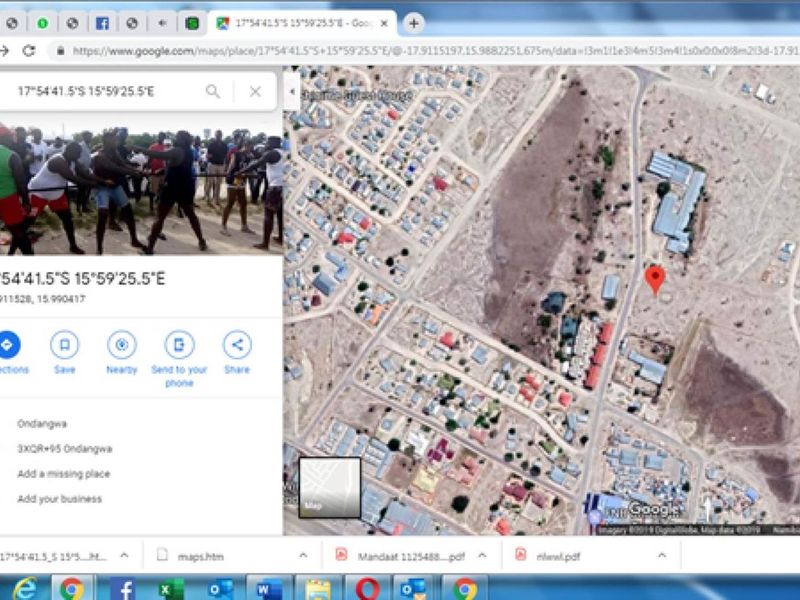Click the Share label
The image size is (800, 600).
pyautogui.click(x=237, y=369)
